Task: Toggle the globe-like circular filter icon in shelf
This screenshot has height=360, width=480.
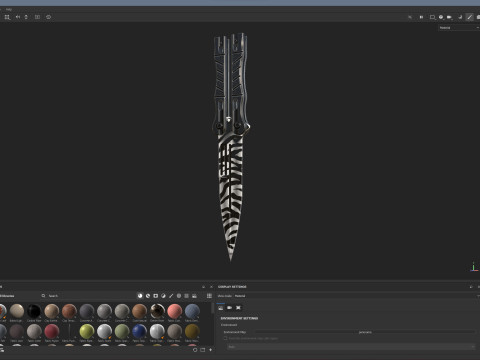Action: point(179,296)
